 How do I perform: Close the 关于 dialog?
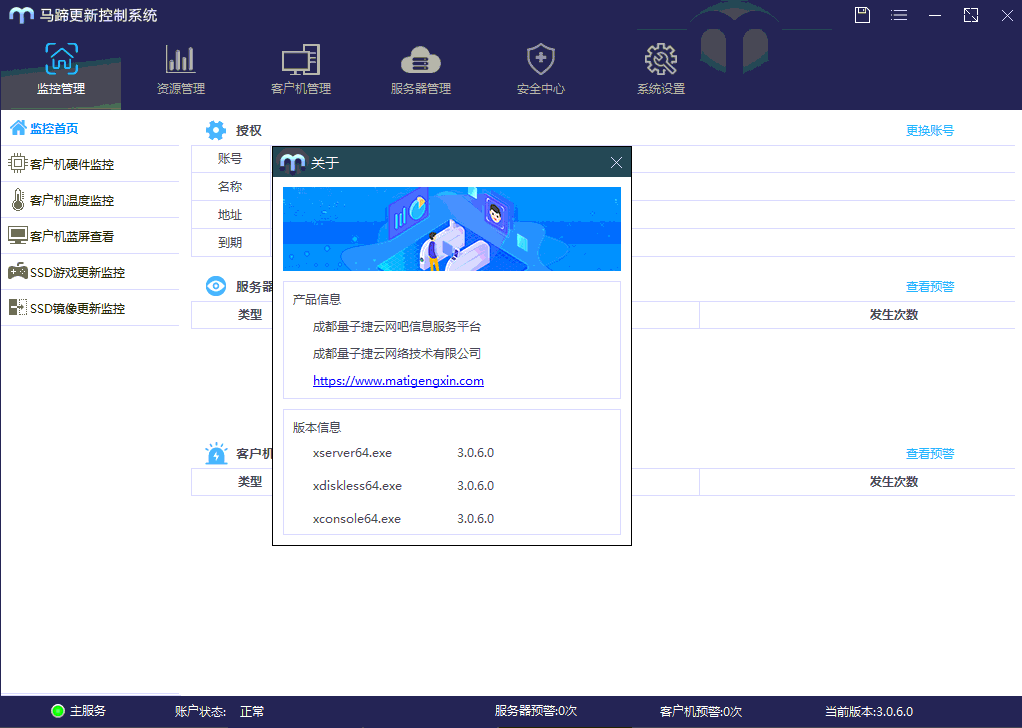point(616,162)
